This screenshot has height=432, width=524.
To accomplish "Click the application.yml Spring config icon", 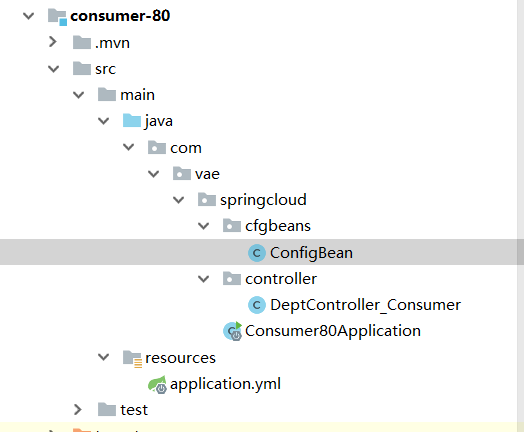I will 157,384.
